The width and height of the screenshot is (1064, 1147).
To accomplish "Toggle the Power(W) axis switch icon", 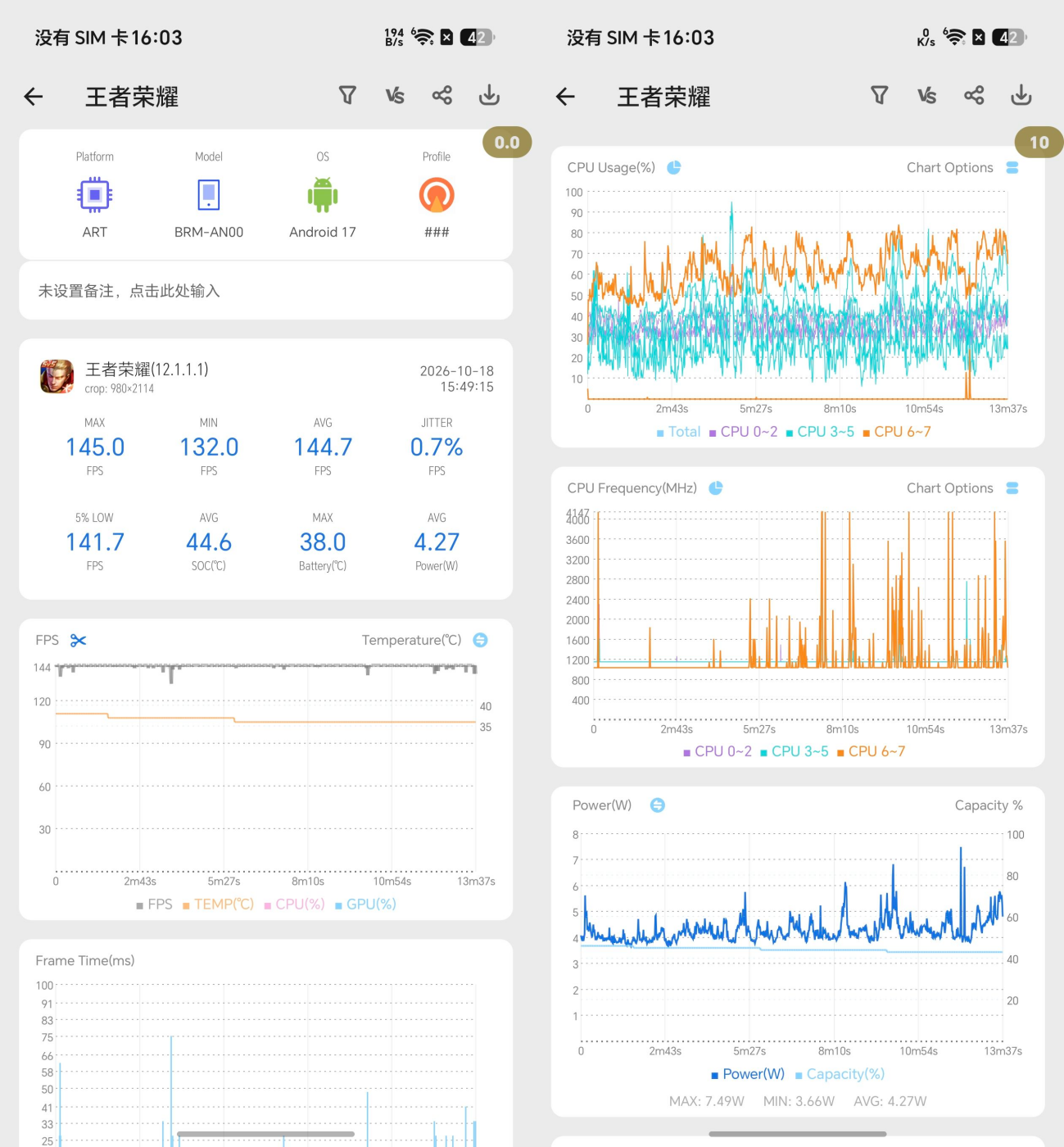I will click(658, 805).
